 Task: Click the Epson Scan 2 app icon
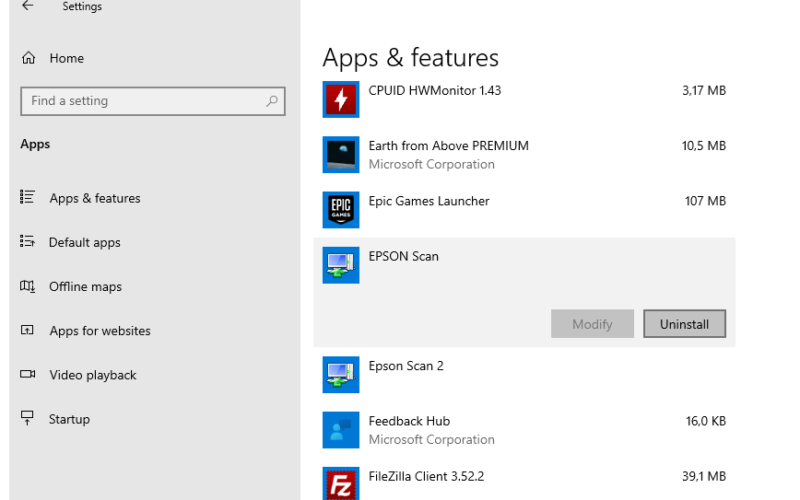click(x=341, y=374)
